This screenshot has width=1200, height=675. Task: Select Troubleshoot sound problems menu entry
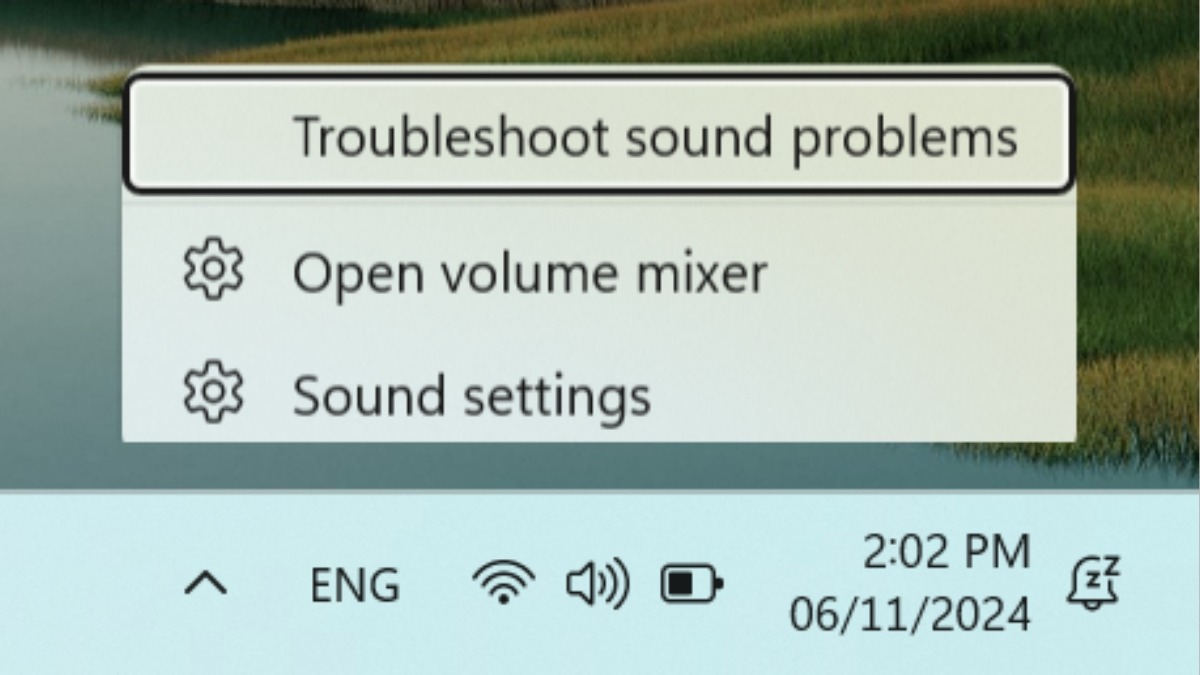(598, 135)
